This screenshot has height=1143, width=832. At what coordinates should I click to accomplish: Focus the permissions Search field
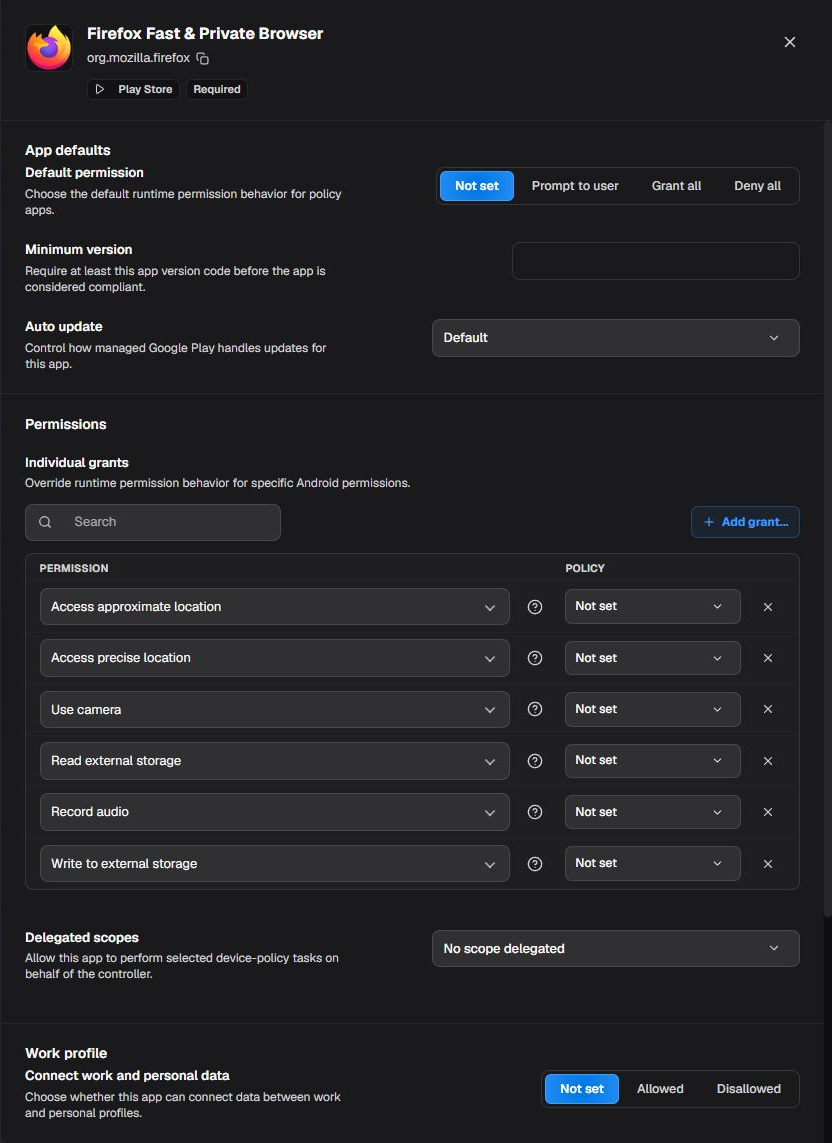coord(153,522)
